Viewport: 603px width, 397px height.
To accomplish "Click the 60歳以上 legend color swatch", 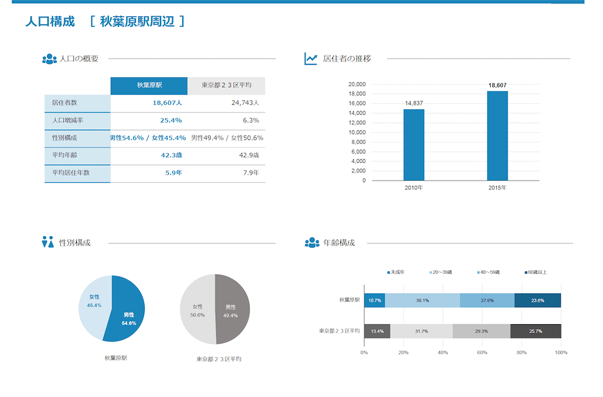I will (526, 272).
